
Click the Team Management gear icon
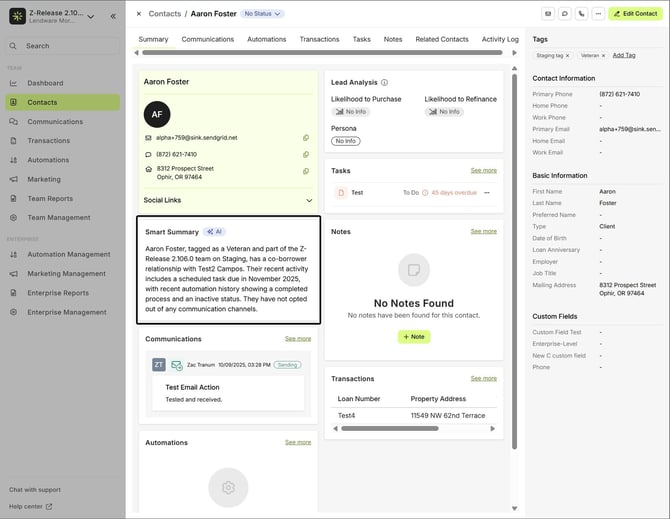coord(13,217)
